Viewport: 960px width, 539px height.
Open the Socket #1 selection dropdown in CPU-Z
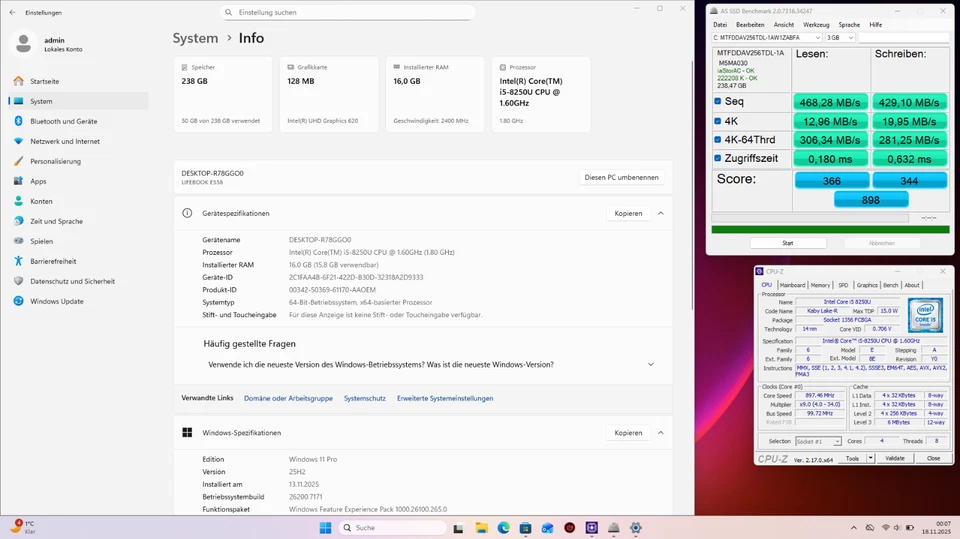coord(818,442)
